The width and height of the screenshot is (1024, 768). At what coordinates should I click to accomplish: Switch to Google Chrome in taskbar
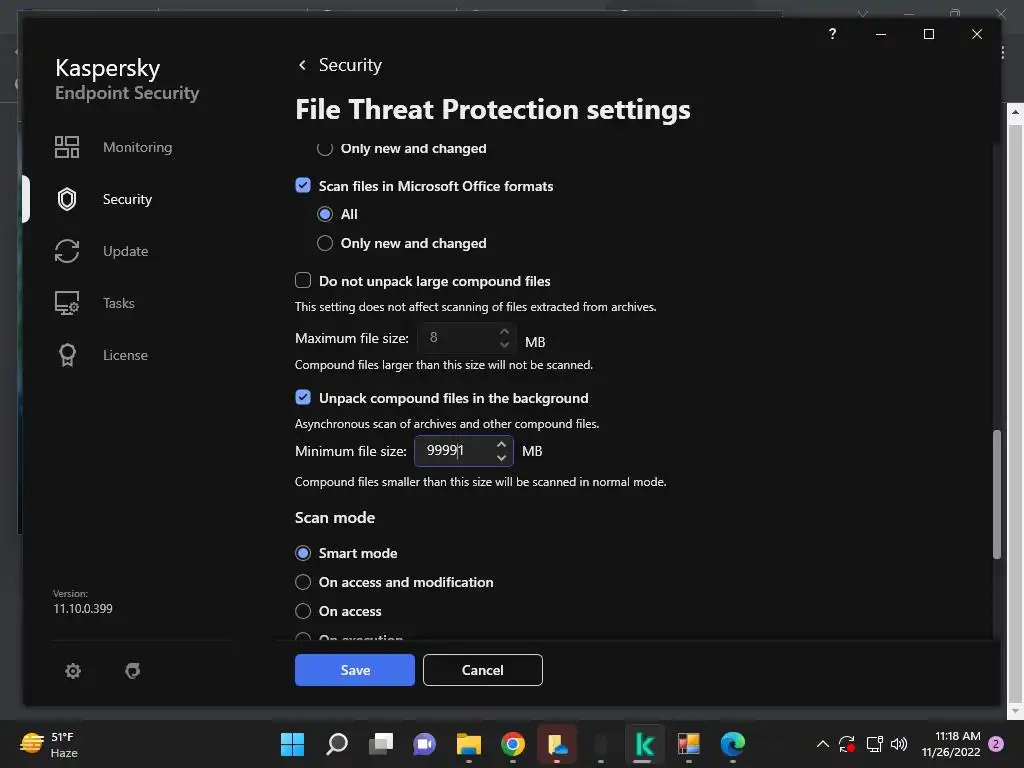pos(513,744)
